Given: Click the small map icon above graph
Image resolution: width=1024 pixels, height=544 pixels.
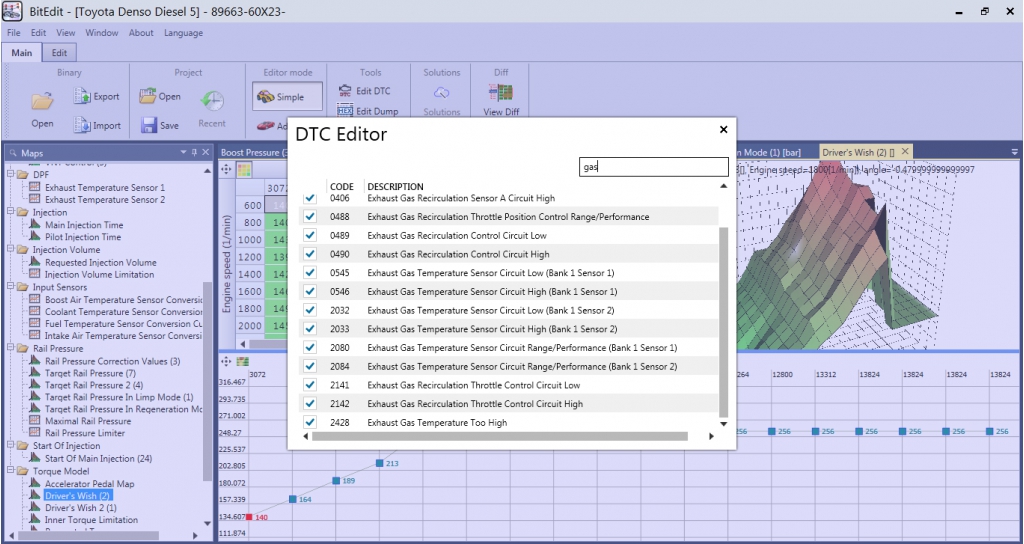Looking at the screenshot, I should pyautogui.click(x=242, y=361).
